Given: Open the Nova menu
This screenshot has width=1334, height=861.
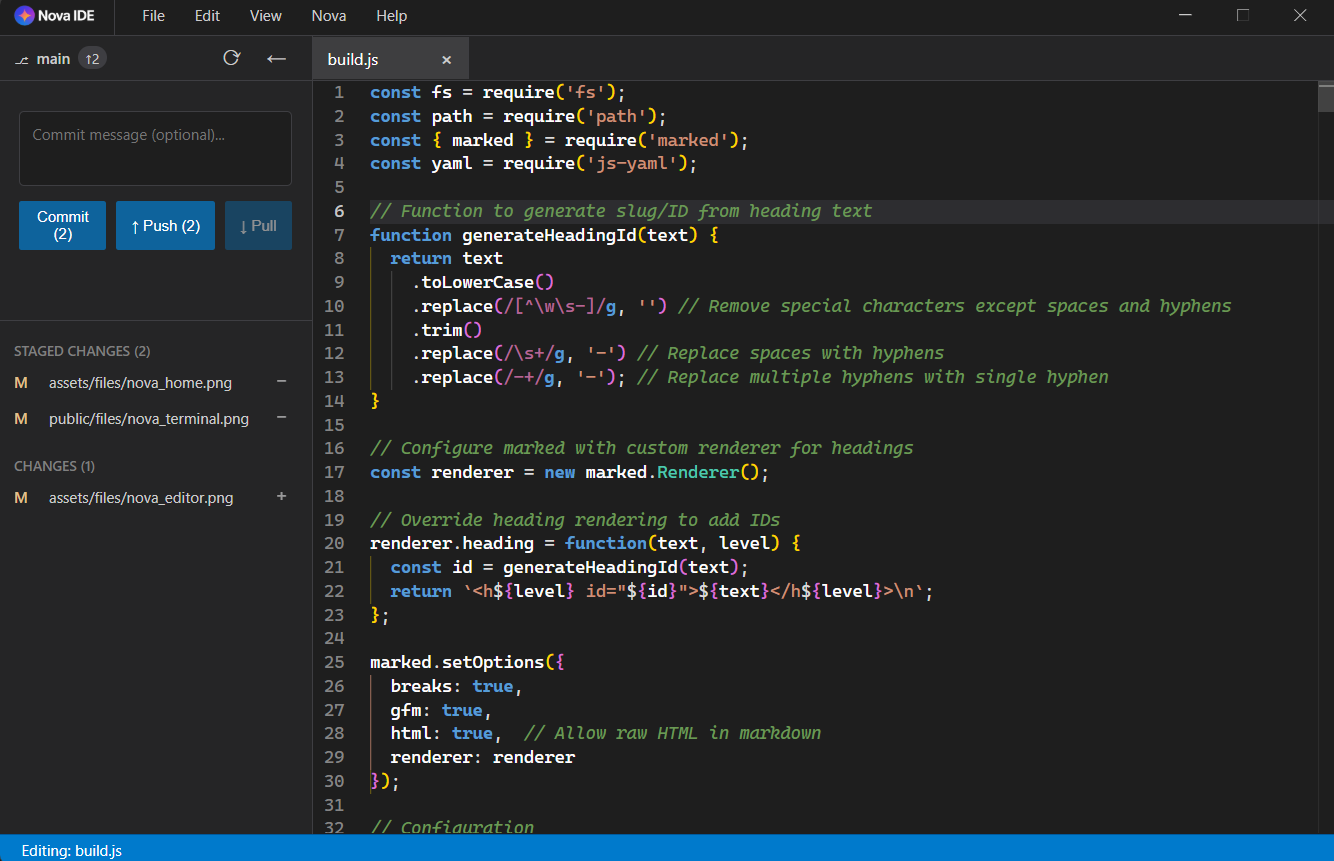Looking at the screenshot, I should [328, 16].
